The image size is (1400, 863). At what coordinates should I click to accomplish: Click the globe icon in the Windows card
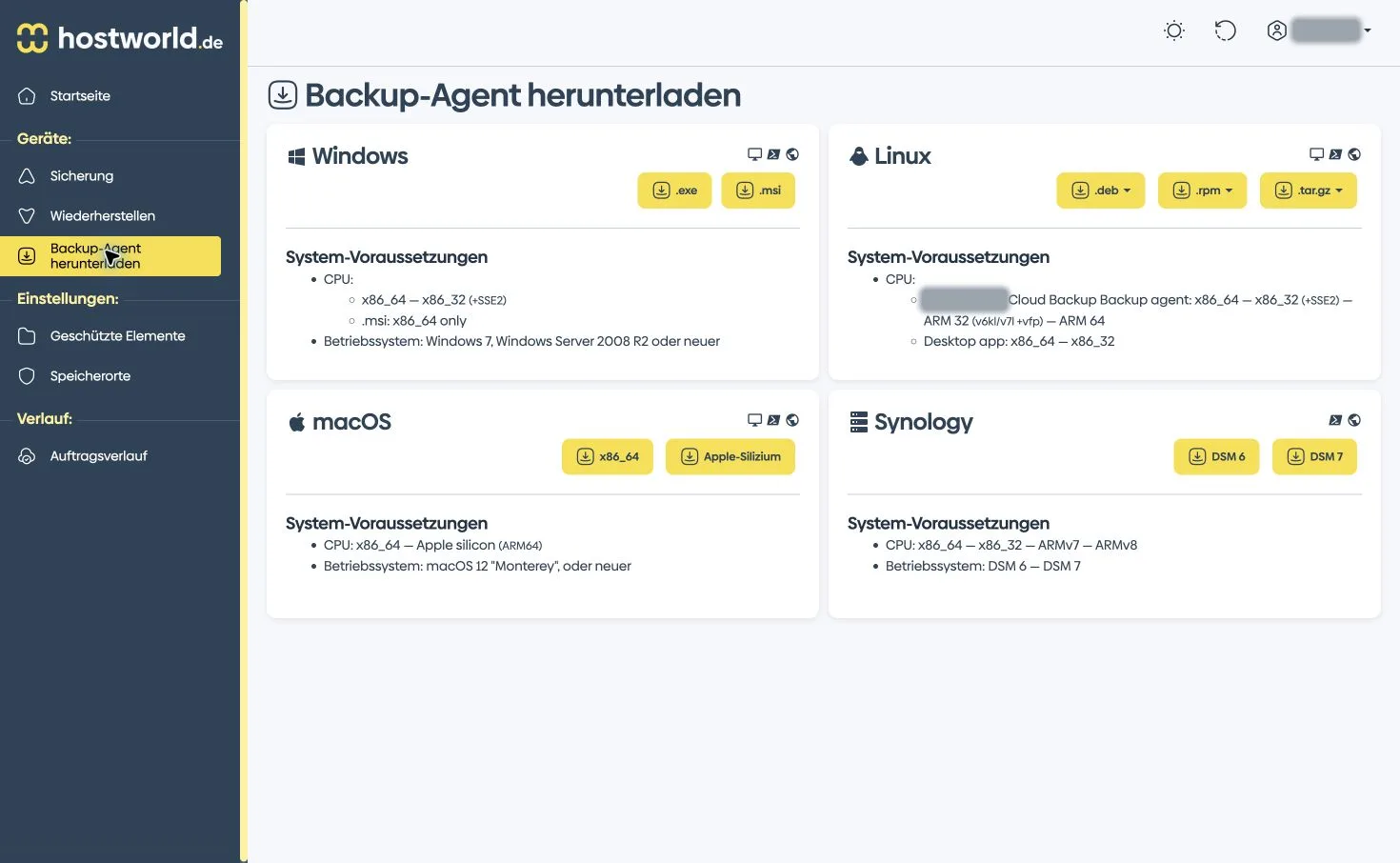click(792, 154)
